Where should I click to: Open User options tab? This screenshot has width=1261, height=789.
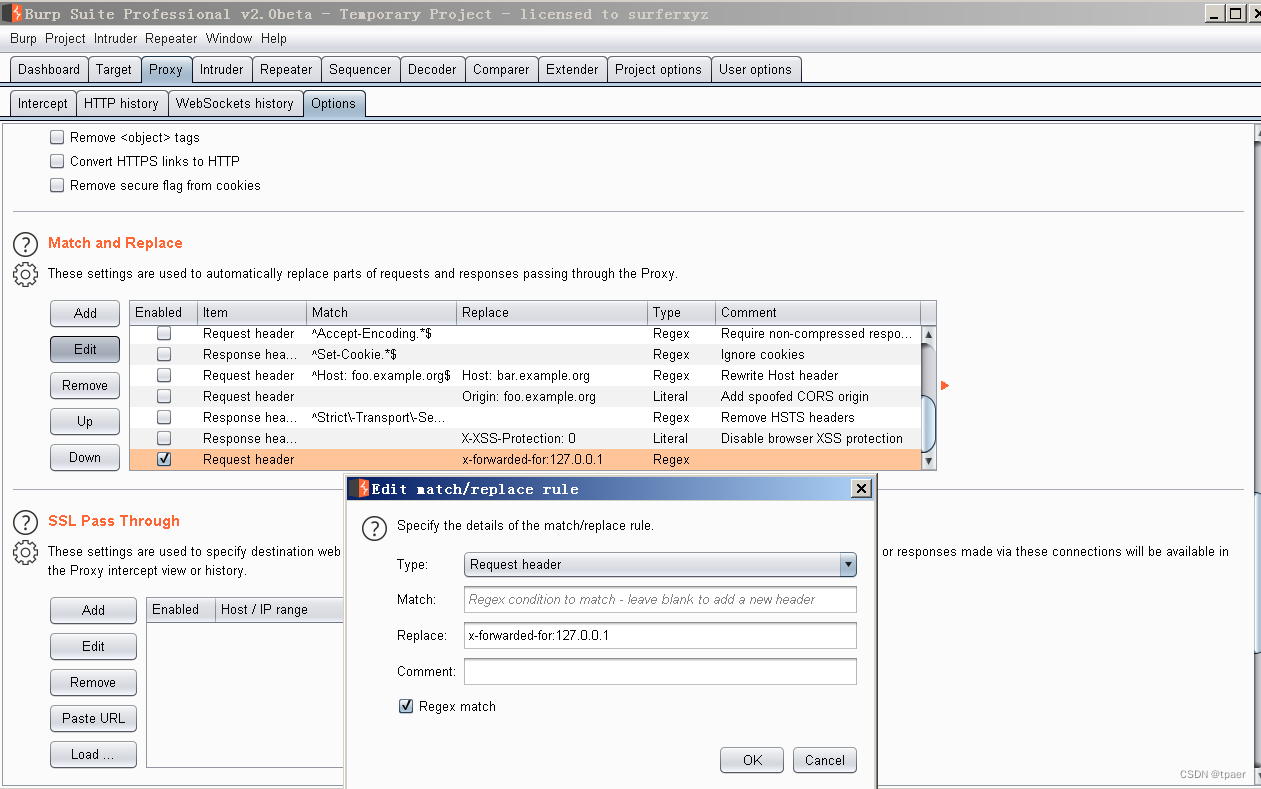point(755,70)
